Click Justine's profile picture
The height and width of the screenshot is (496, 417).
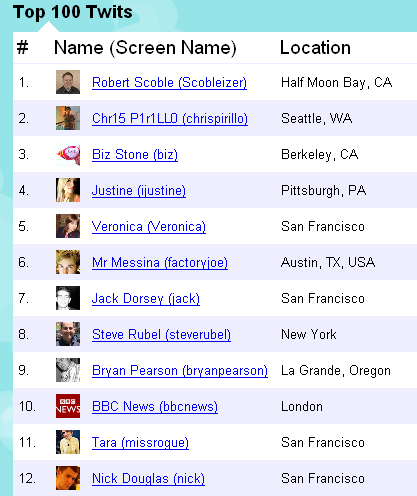pos(68,190)
